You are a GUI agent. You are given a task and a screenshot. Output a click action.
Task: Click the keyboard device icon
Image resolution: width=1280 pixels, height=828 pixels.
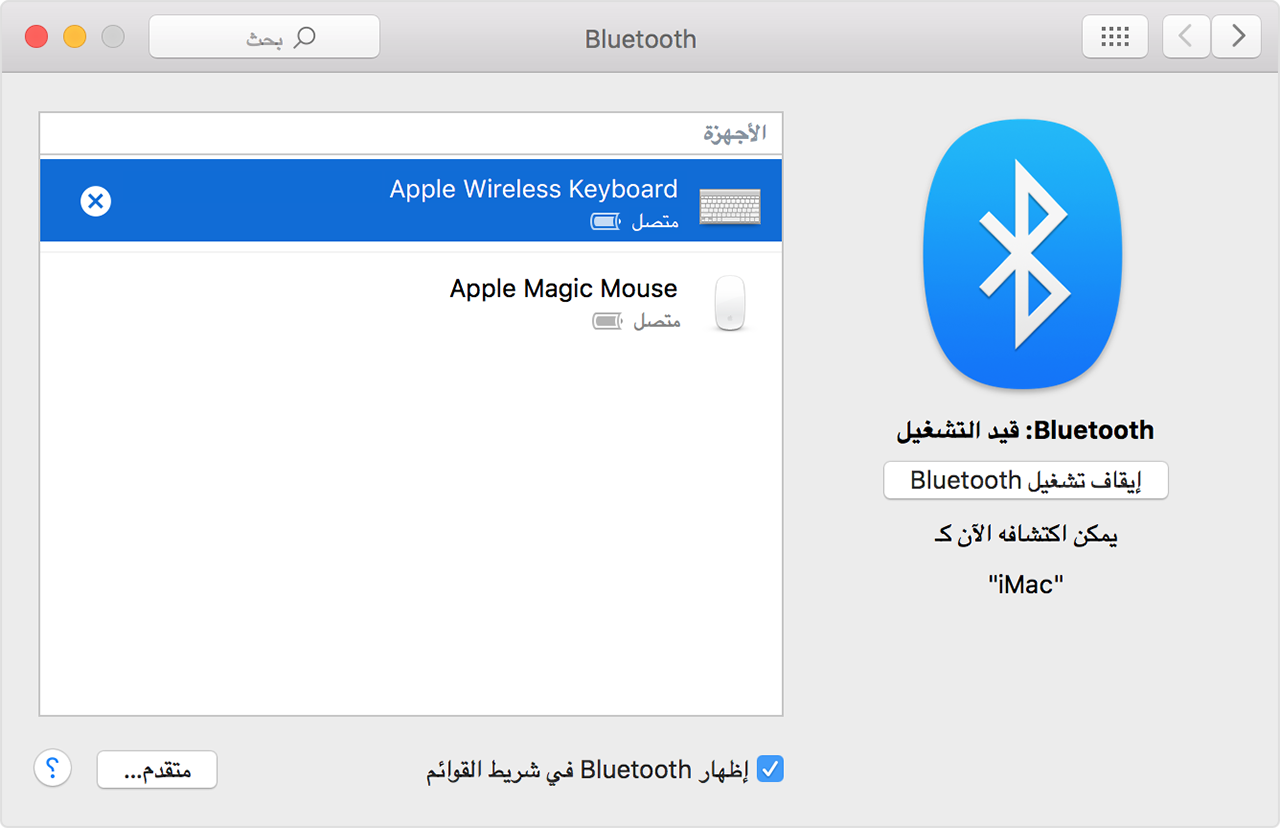pyautogui.click(x=730, y=205)
